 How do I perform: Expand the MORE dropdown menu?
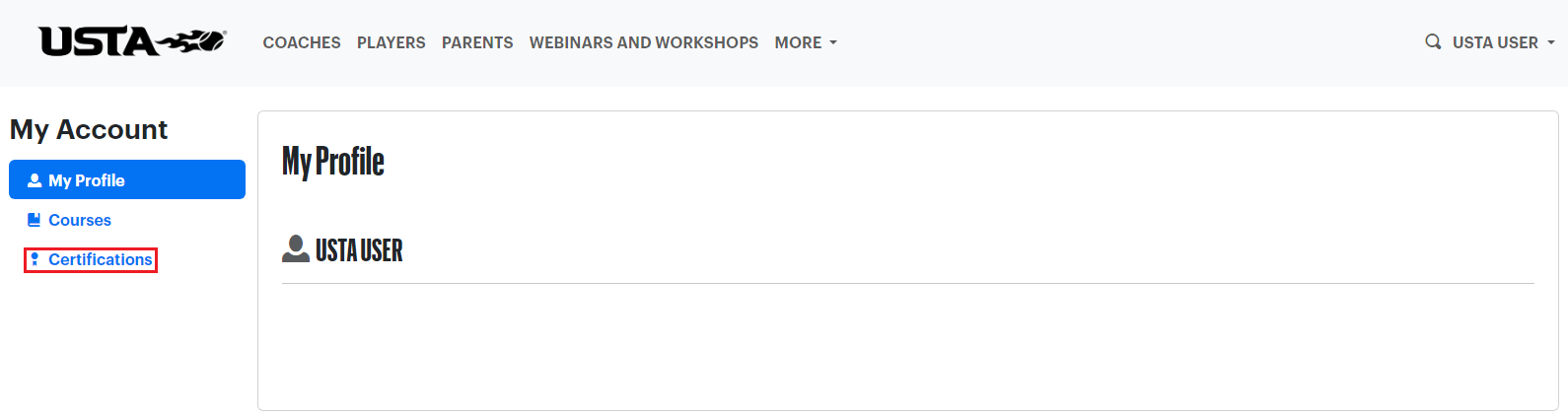click(806, 42)
